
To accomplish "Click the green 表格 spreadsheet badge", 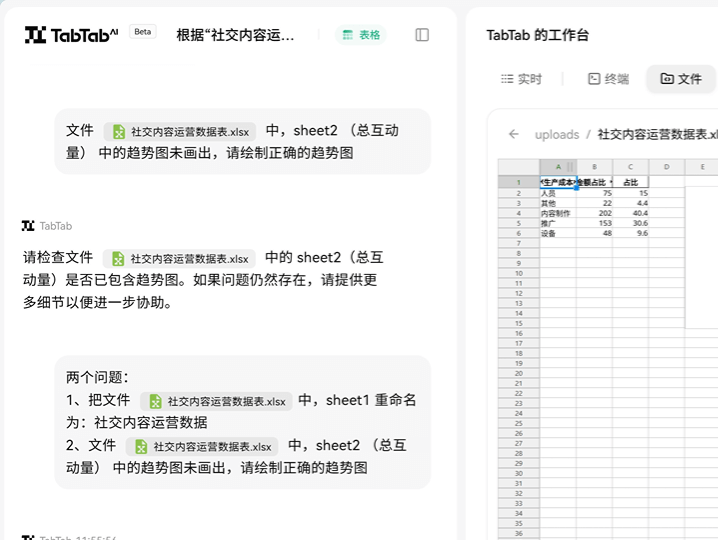I will click(x=361, y=35).
